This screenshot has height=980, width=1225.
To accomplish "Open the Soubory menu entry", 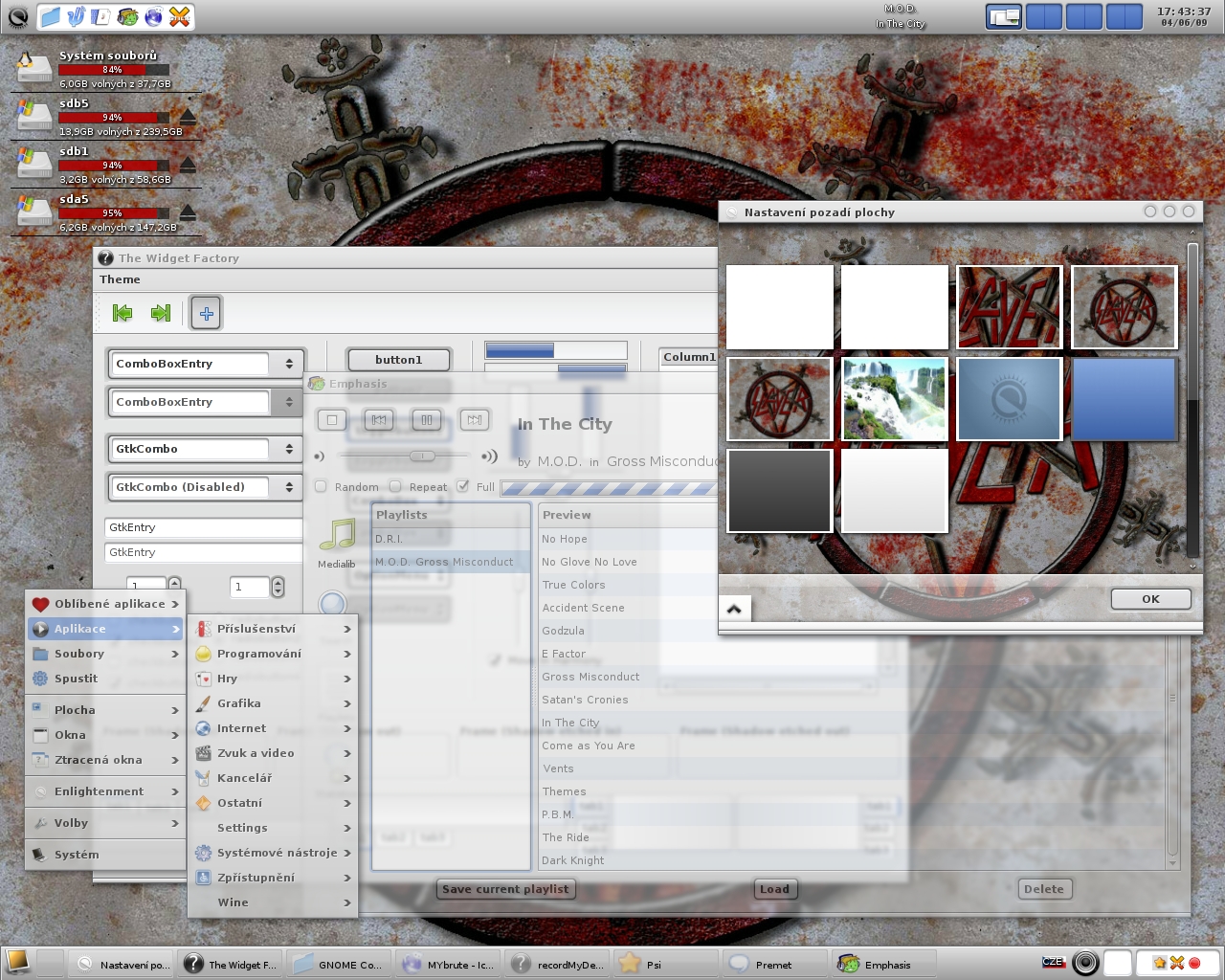I will pyautogui.click(x=105, y=654).
